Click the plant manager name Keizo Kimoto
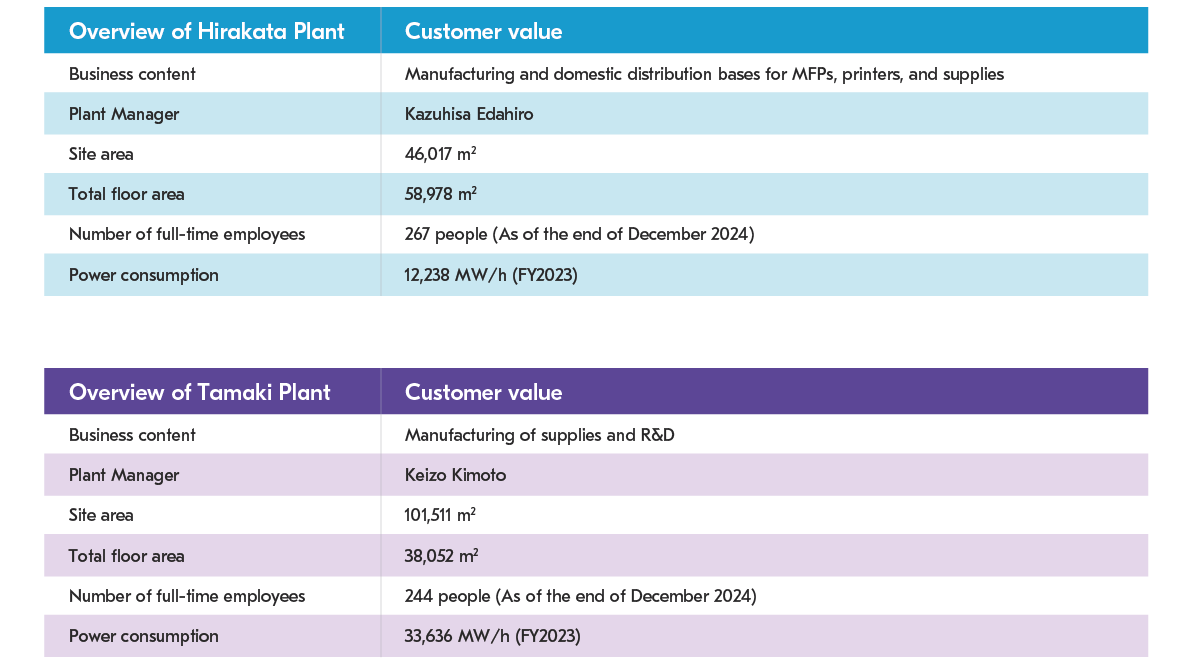The width and height of the screenshot is (1178, 663). (x=455, y=475)
